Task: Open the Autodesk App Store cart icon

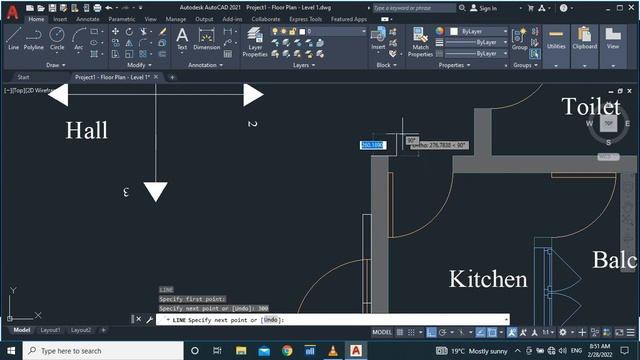Action: pos(531,8)
